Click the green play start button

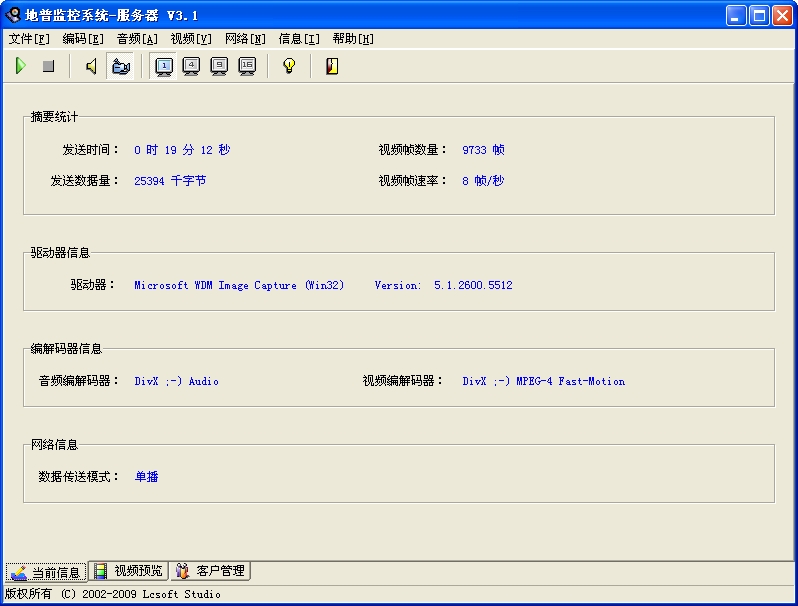20,66
